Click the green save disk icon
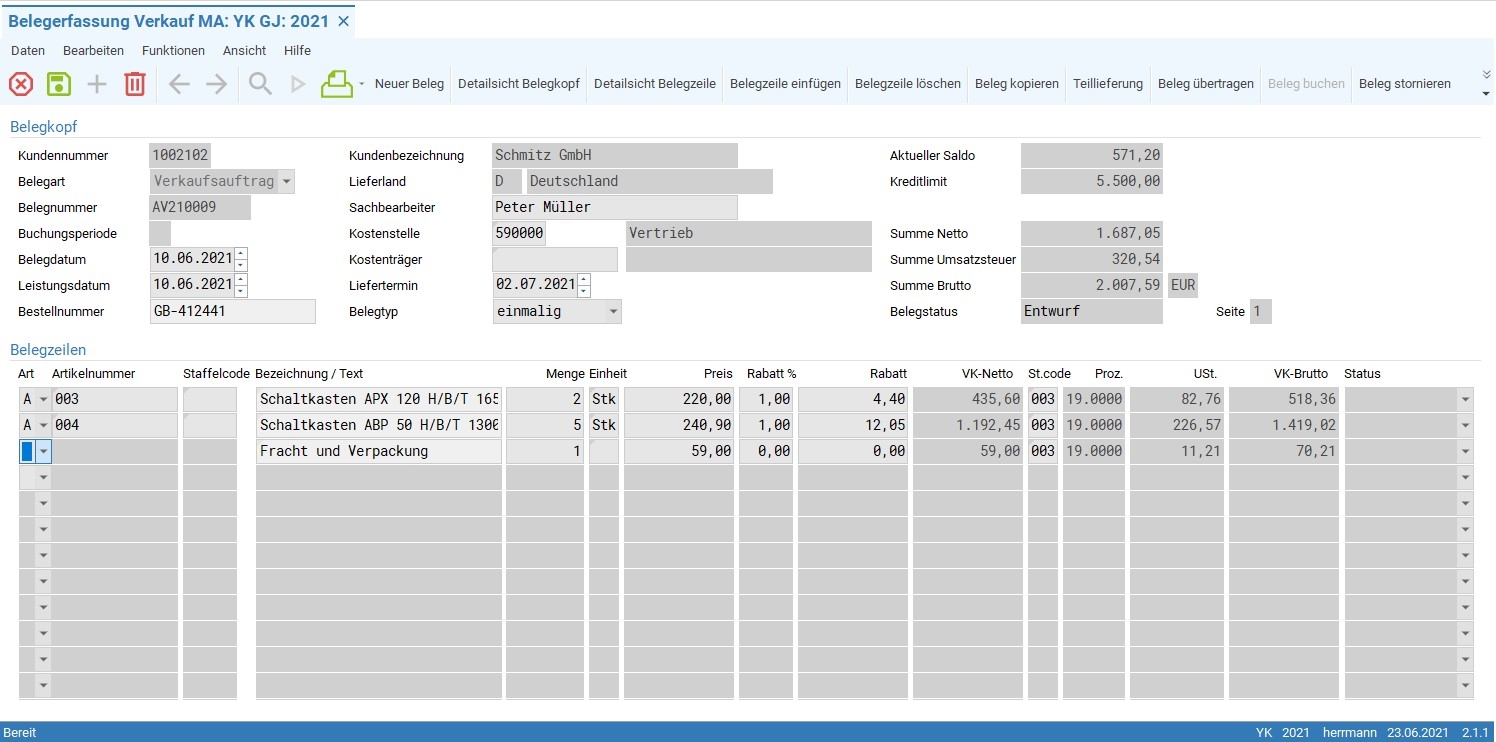 coord(59,84)
